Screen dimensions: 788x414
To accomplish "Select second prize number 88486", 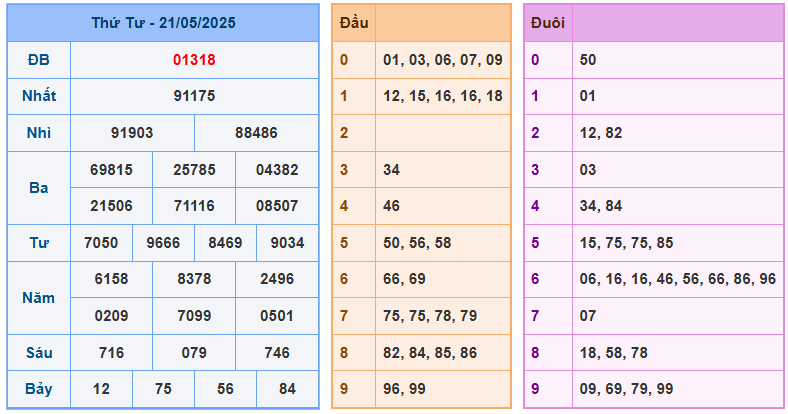I will [x=256, y=133].
